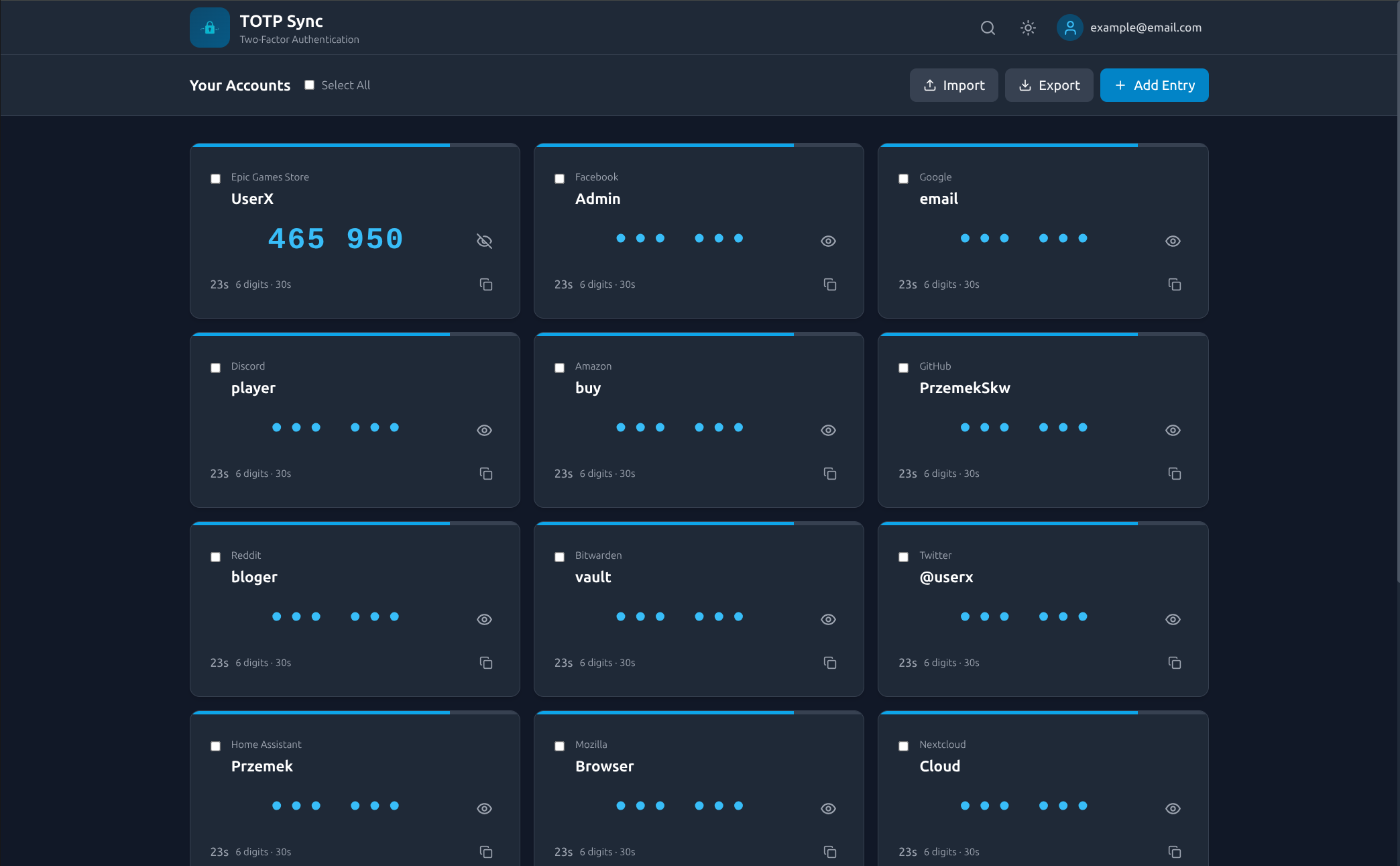Hide the Epic Games Store code

click(484, 240)
